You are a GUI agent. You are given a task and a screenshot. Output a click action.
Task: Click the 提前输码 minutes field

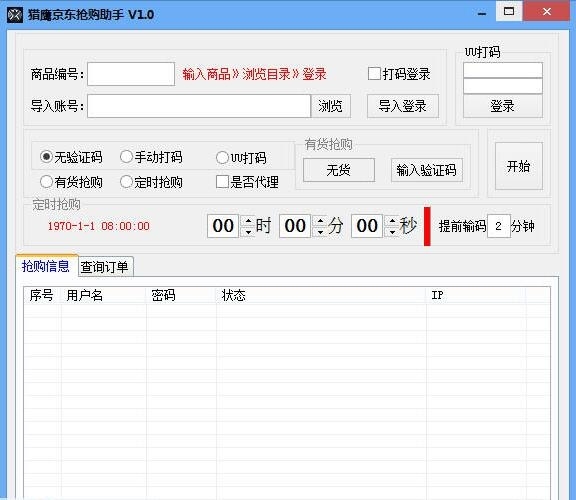click(x=498, y=226)
